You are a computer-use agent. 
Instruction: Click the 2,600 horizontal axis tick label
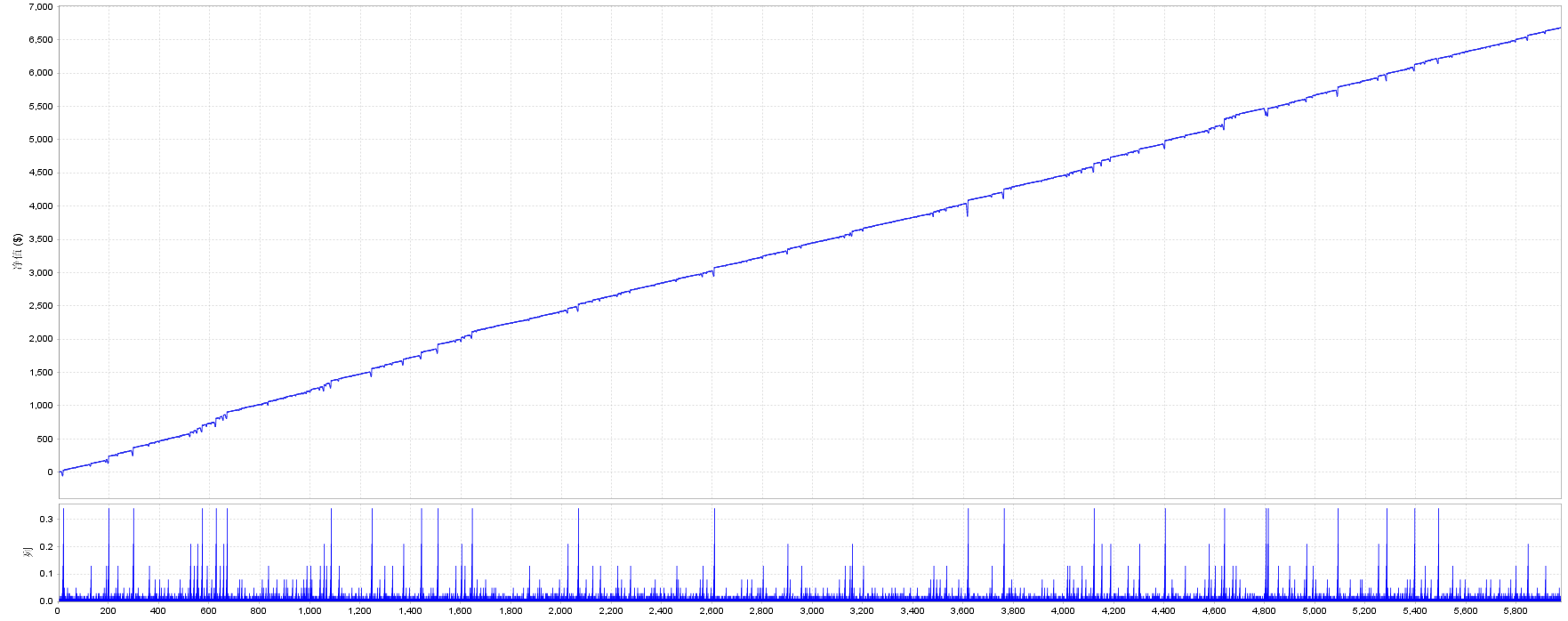click(712, 611)
